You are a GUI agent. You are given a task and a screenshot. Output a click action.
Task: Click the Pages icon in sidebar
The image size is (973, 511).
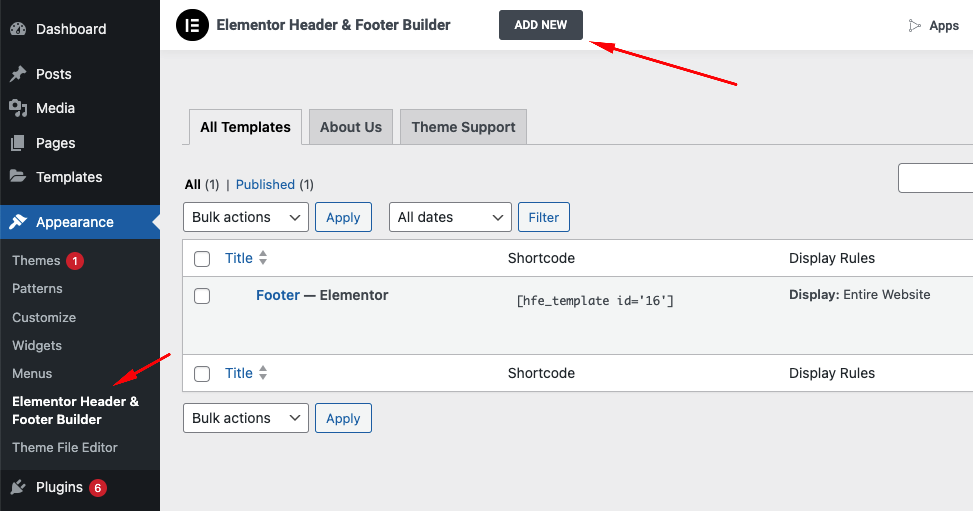click(x=18, y=143)
